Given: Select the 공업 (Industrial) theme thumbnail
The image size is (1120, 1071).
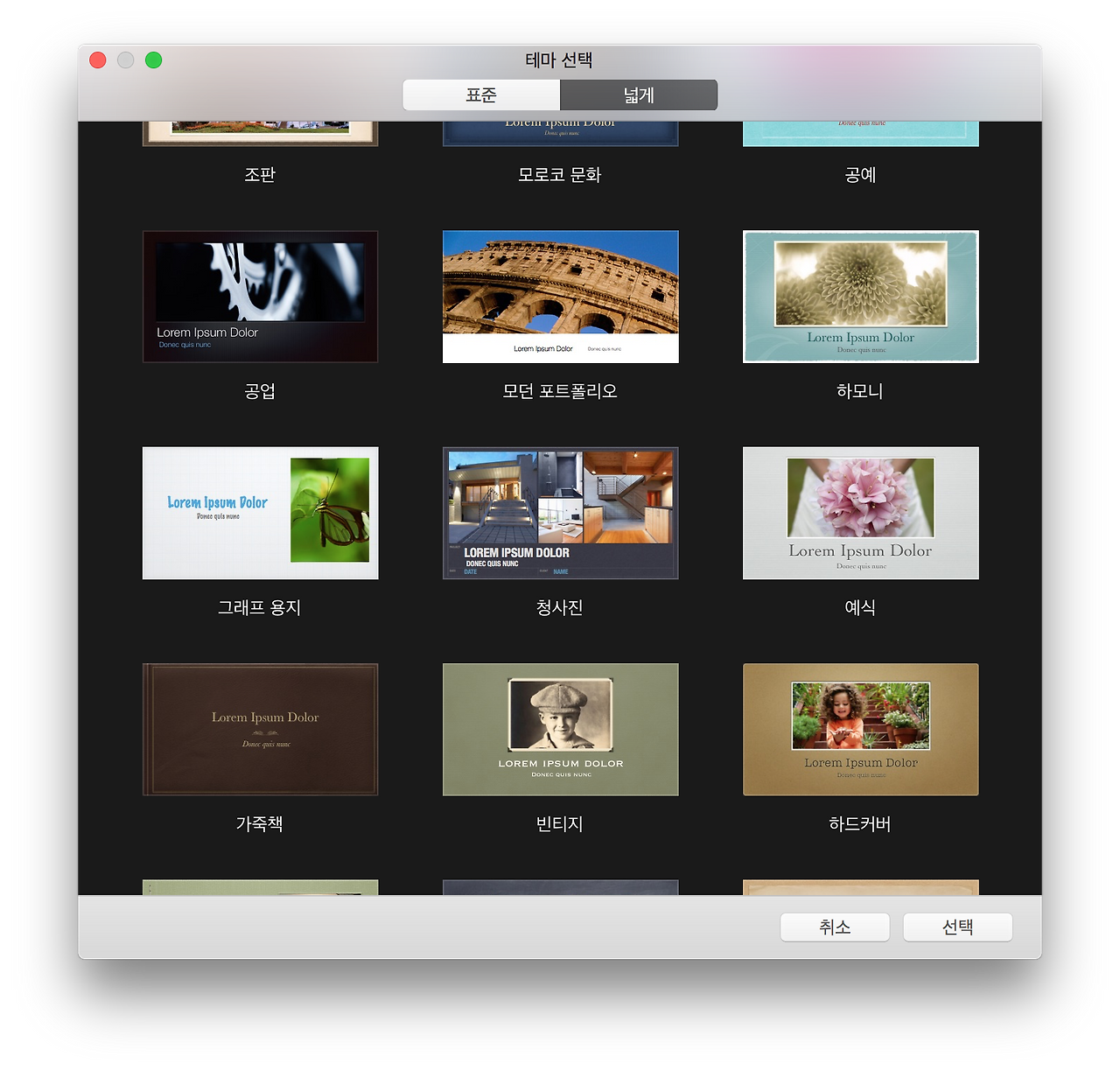Looking at the screenshot, I should [x=259, y=296].
